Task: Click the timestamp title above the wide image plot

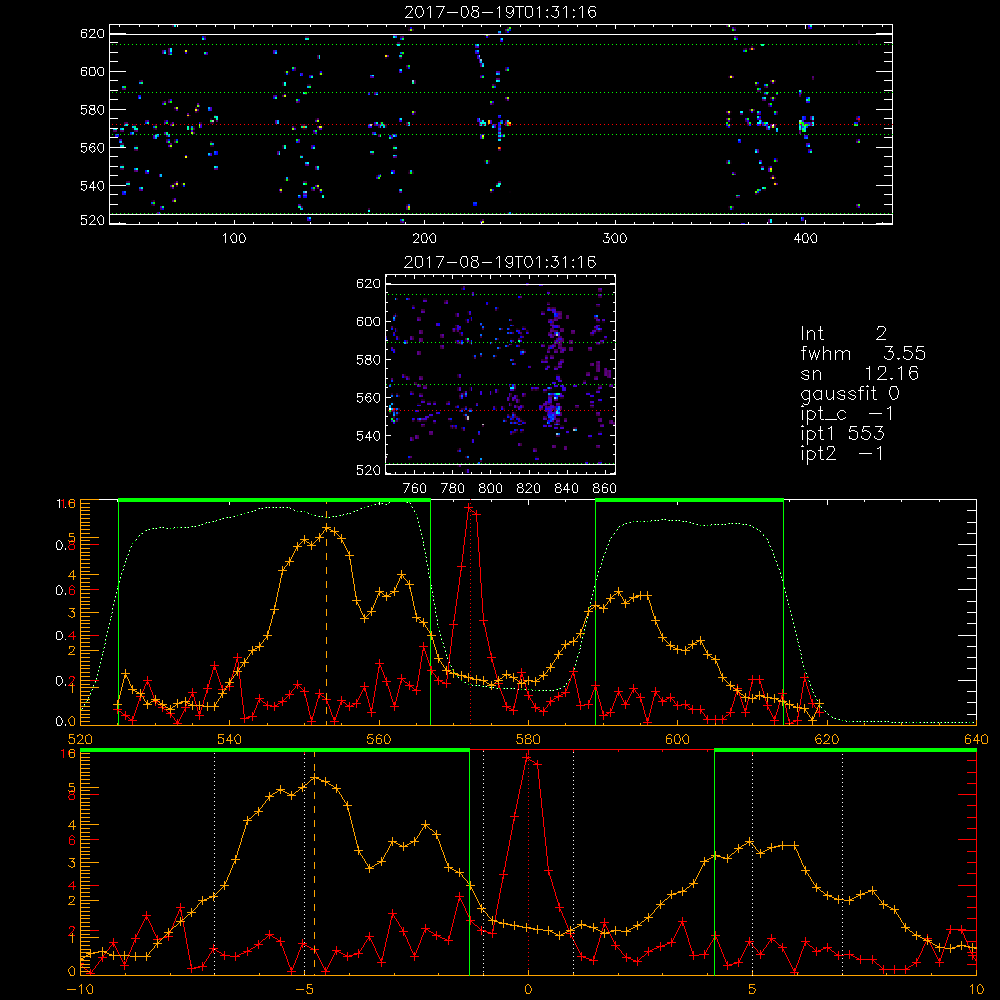Action: [x=501, y=12]
